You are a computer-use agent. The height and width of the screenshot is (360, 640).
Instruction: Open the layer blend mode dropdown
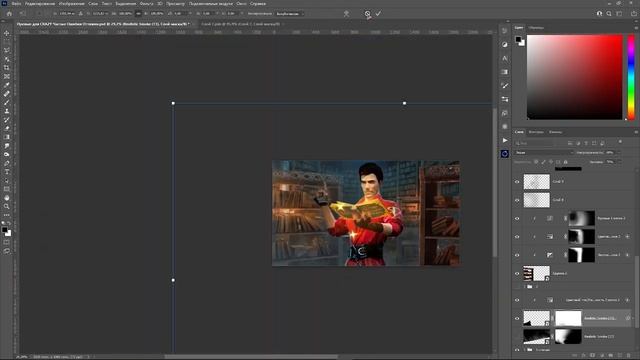pyautogui.click(x=544, y=153)
